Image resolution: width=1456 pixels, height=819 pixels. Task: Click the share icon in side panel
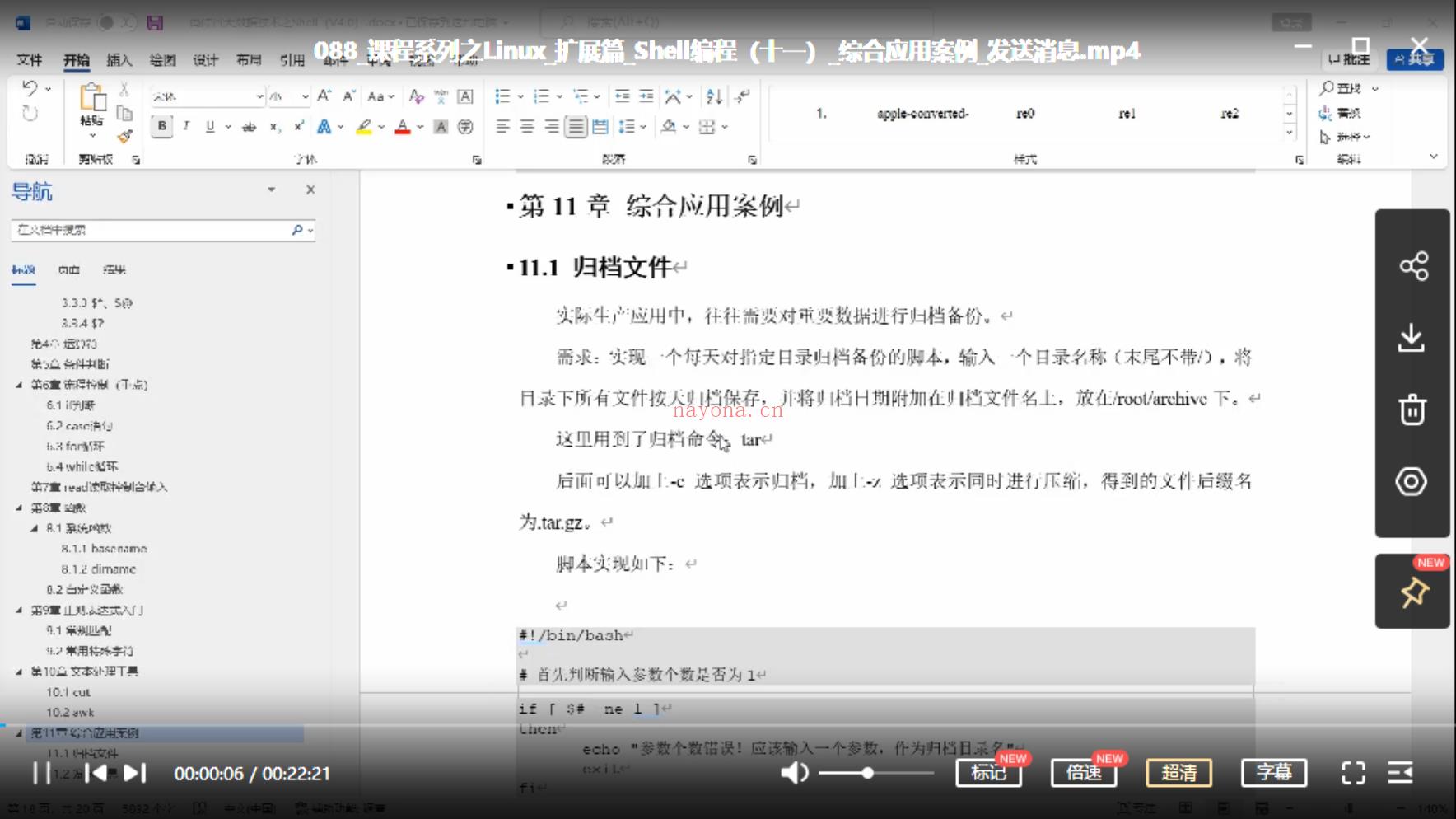pyautogui.click(x=1413, y=266)
